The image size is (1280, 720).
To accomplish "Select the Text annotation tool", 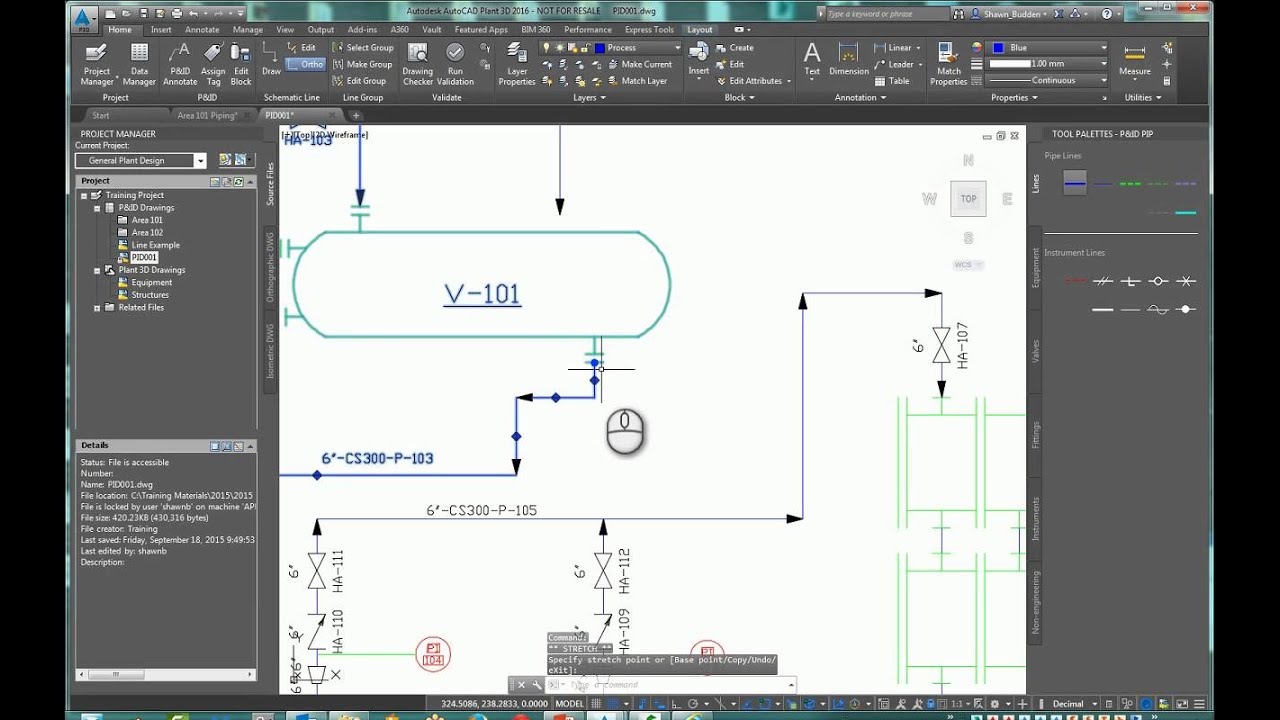I will coord(812,59).
